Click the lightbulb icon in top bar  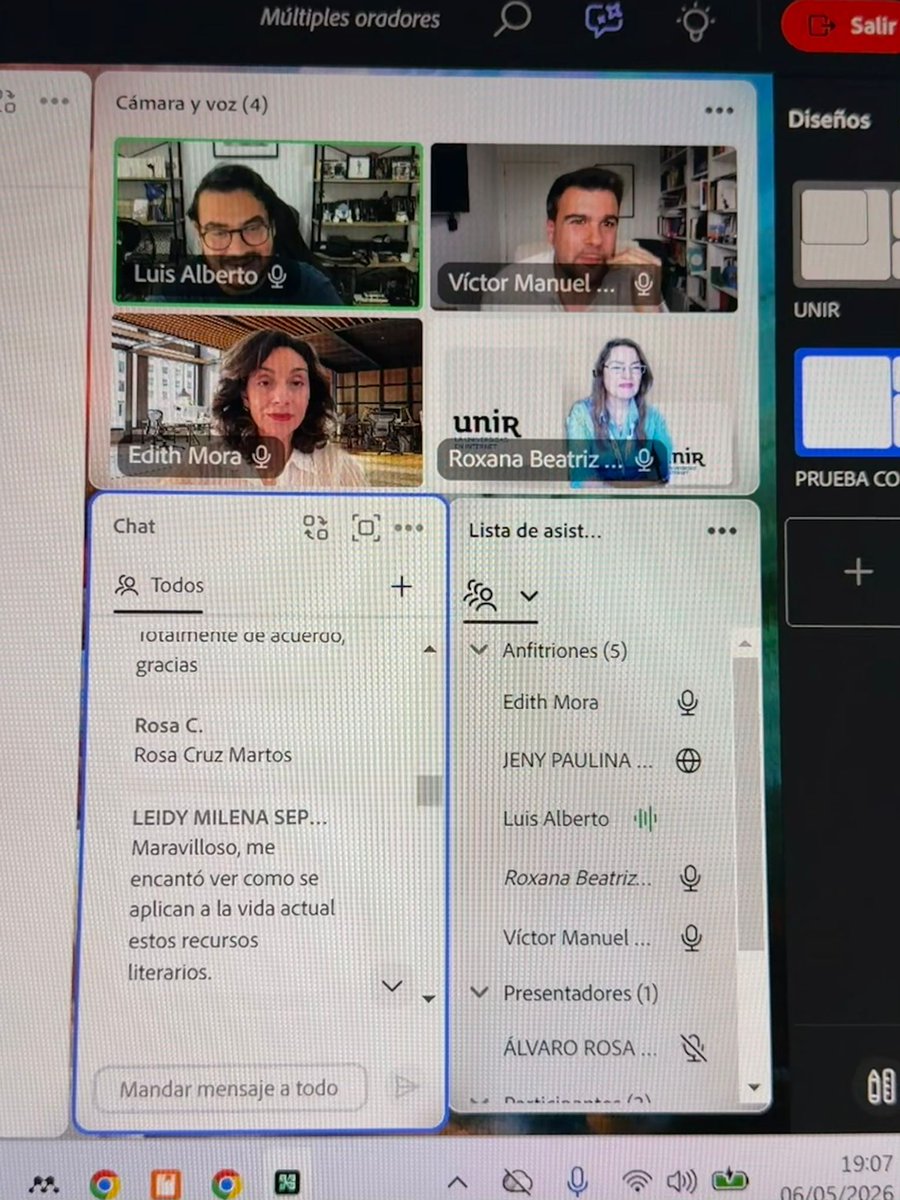695,21
